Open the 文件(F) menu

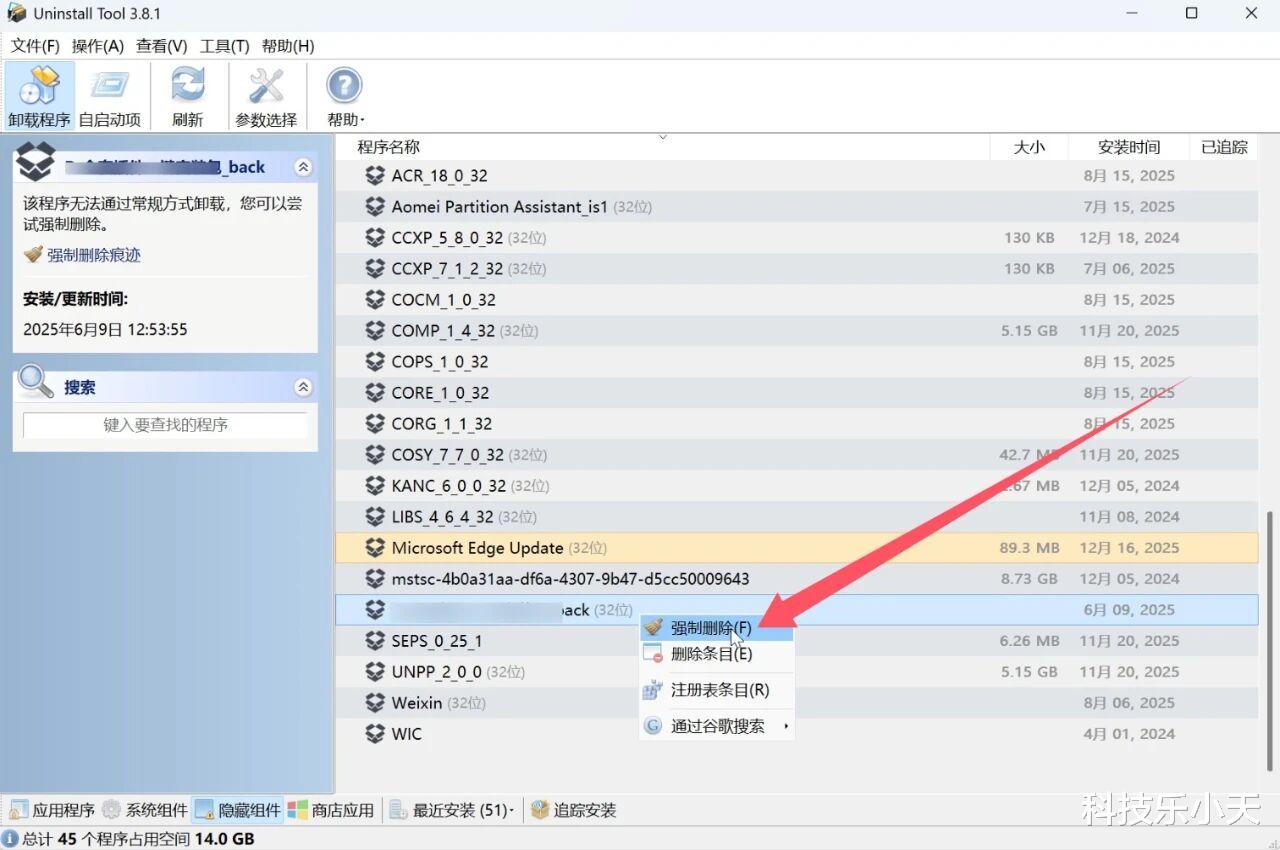pos(35,46)
